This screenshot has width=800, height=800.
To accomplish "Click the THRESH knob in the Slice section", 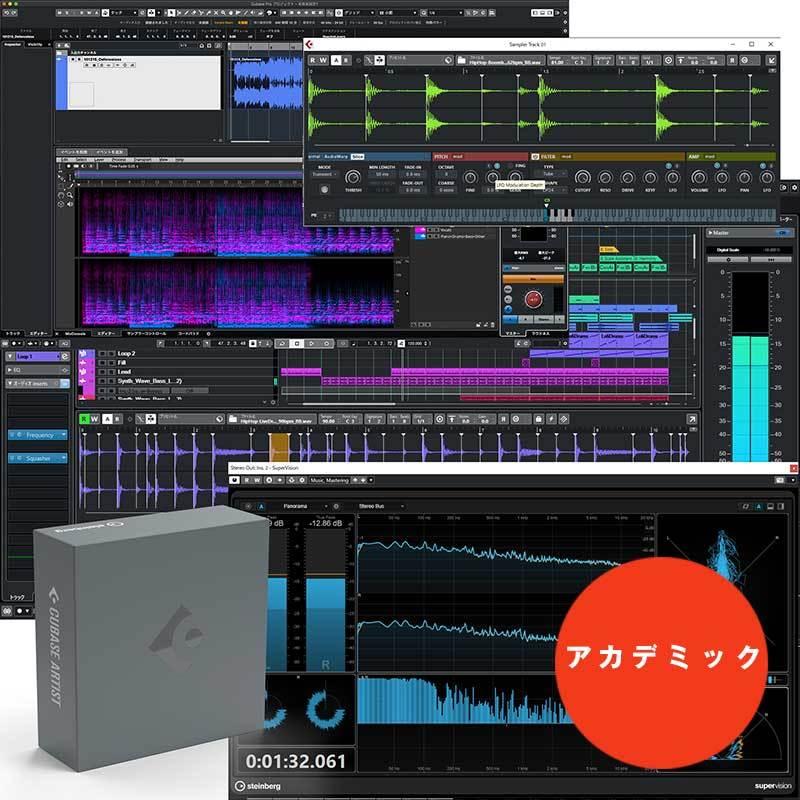I will [x=353, y=178].
